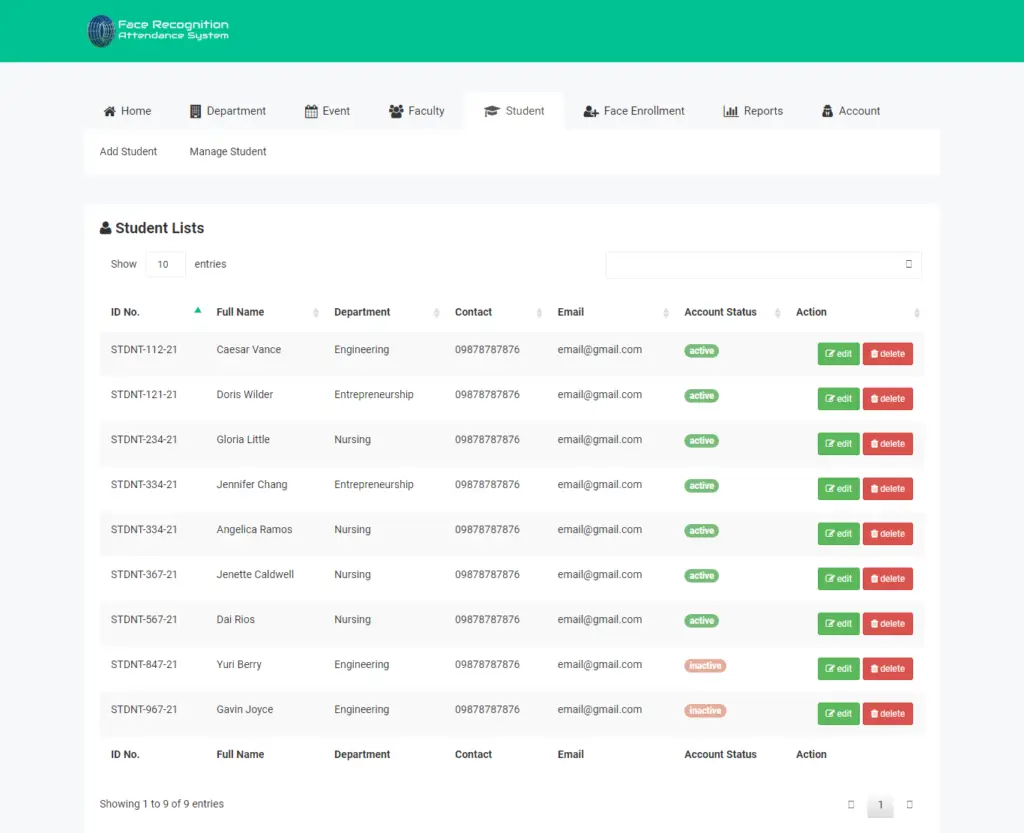The image size is (1024, 833).
Task: Open the entries-per-page dropdown showing 10
Action: point(164,264)
